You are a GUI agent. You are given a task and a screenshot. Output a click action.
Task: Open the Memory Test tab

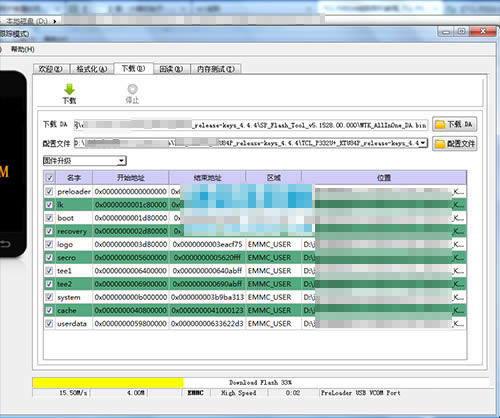point(215,69)
